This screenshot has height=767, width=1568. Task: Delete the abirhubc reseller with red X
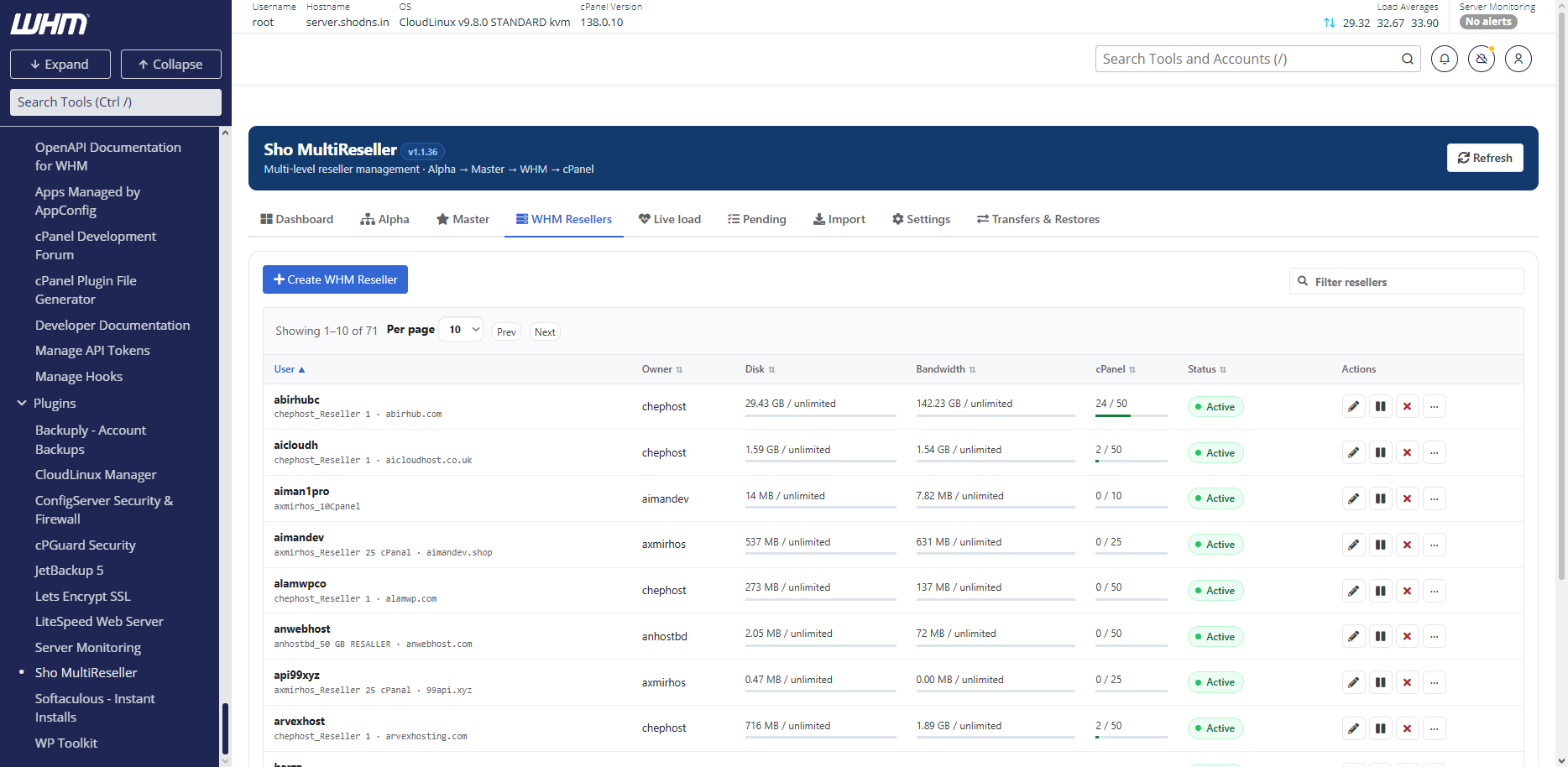[1407, 407]
